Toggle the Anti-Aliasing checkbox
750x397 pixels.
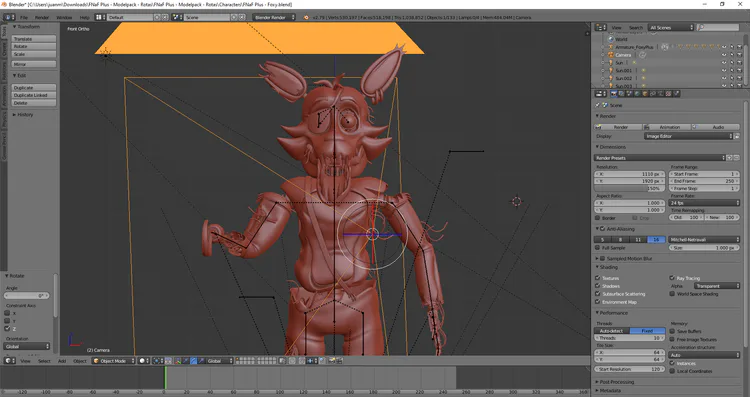point(603,229)
